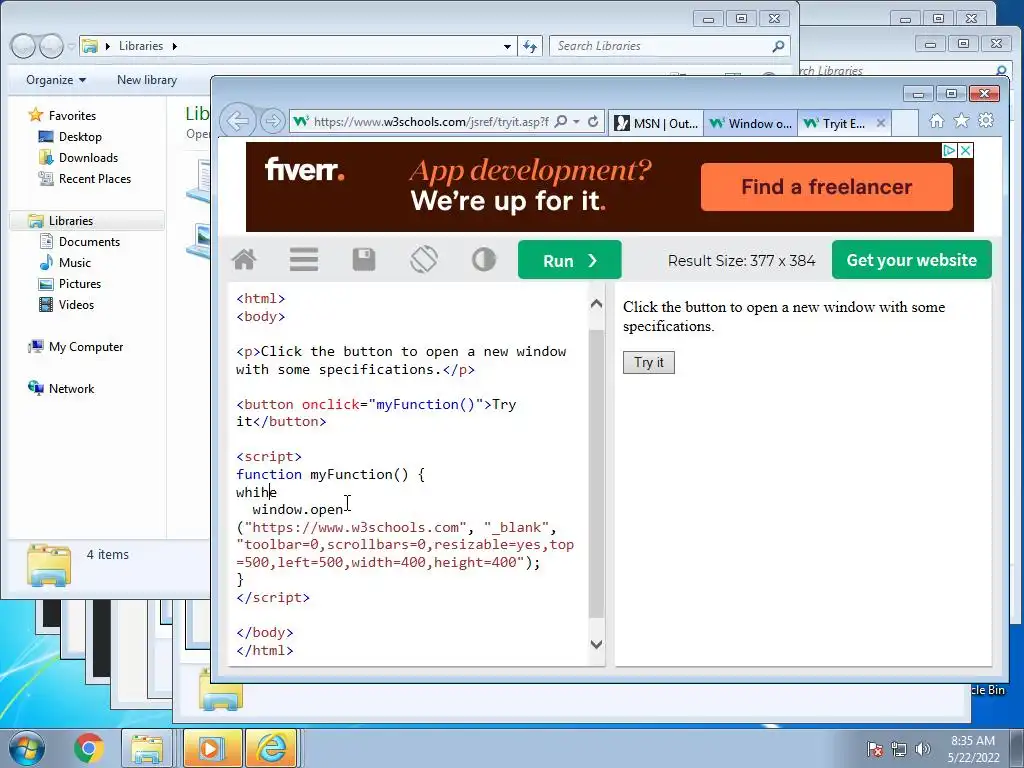Open IE Favorites star icon
This screenshot has height=768, width=1024.
click(x=961, y=121)
